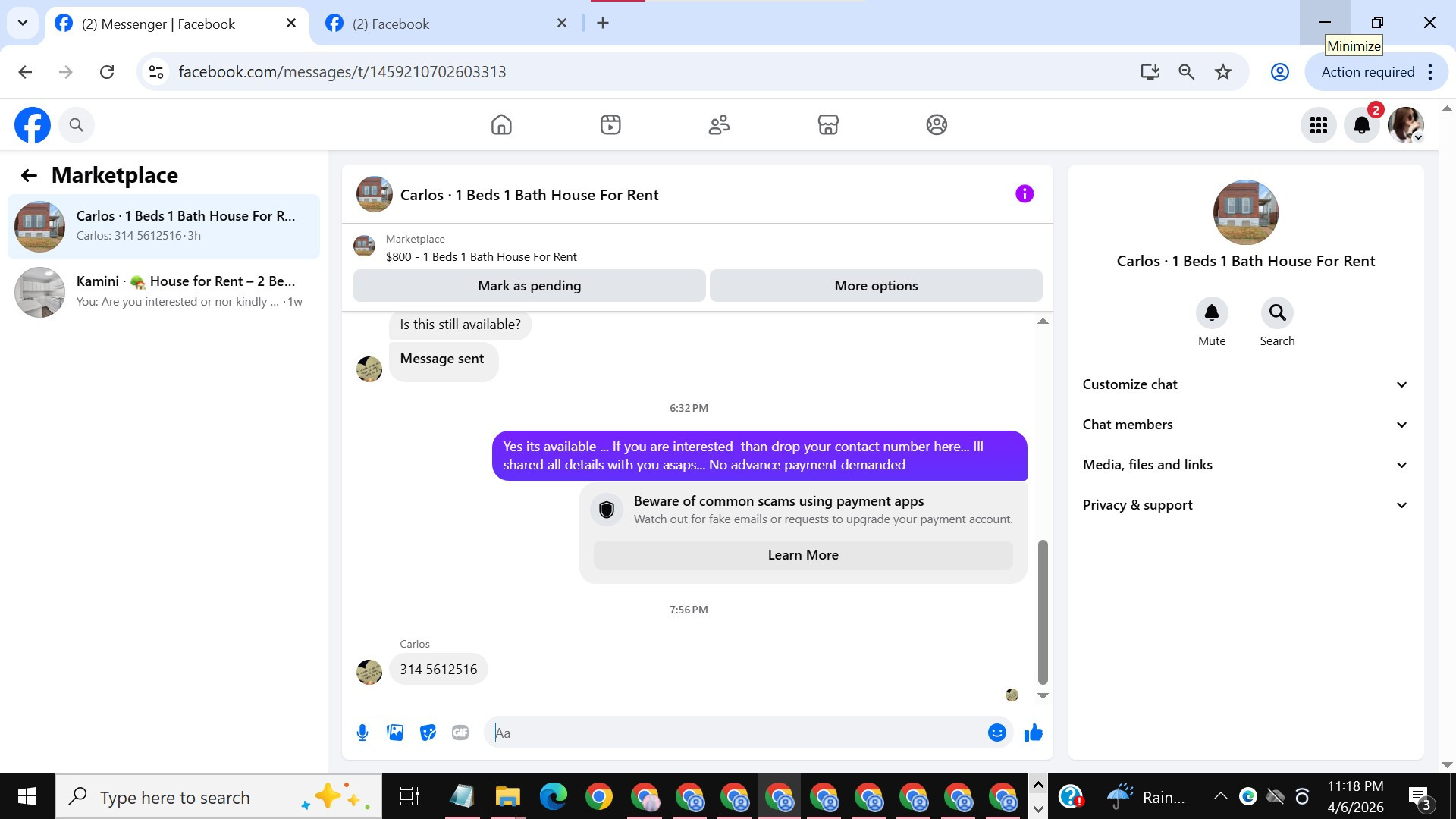Click Learn More about payment scams
Image resolution: width=1456 pixels, height=819 pixels.
[x=803, y=555]
